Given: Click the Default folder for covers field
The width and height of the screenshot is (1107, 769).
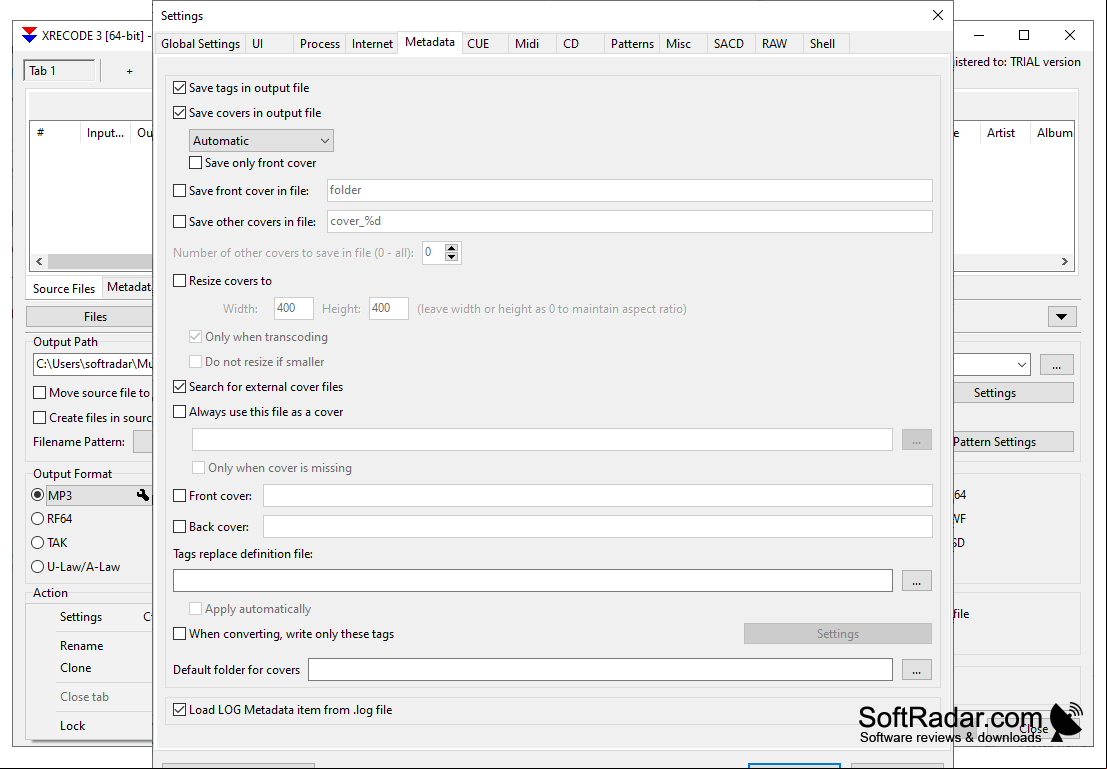Looking at the screenshot, I should coord(600,669).
